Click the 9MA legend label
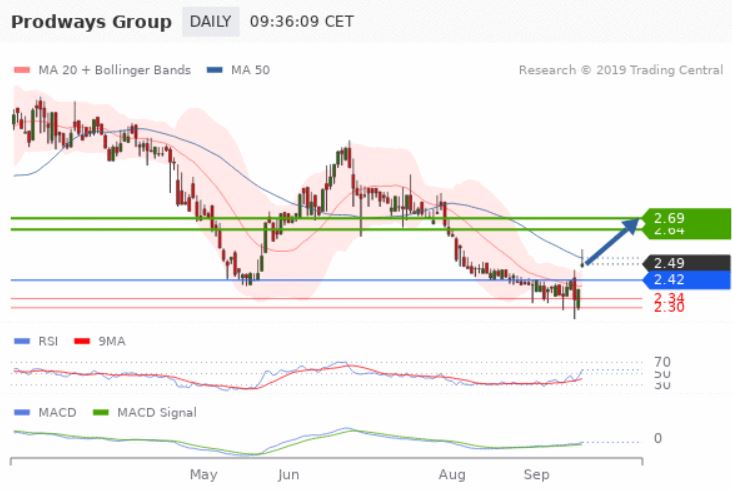Image resolution: width=732 pixels, height=491 pixels. 112,341
